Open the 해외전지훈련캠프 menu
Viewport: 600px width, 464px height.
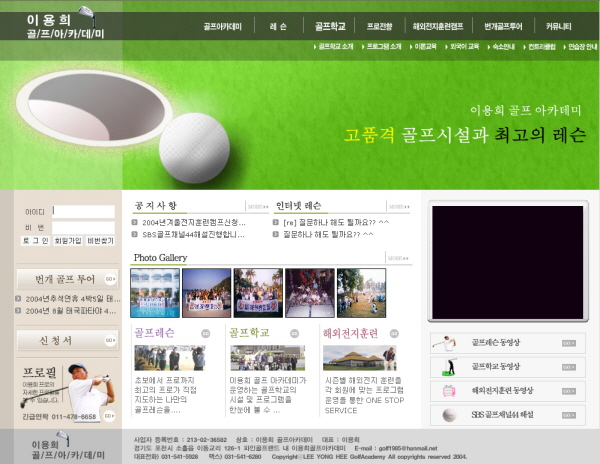[x=438, y=26]
